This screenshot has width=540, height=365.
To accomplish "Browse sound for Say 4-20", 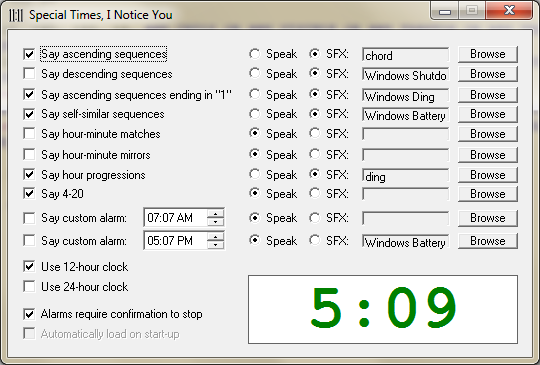I will click(488, 194).
